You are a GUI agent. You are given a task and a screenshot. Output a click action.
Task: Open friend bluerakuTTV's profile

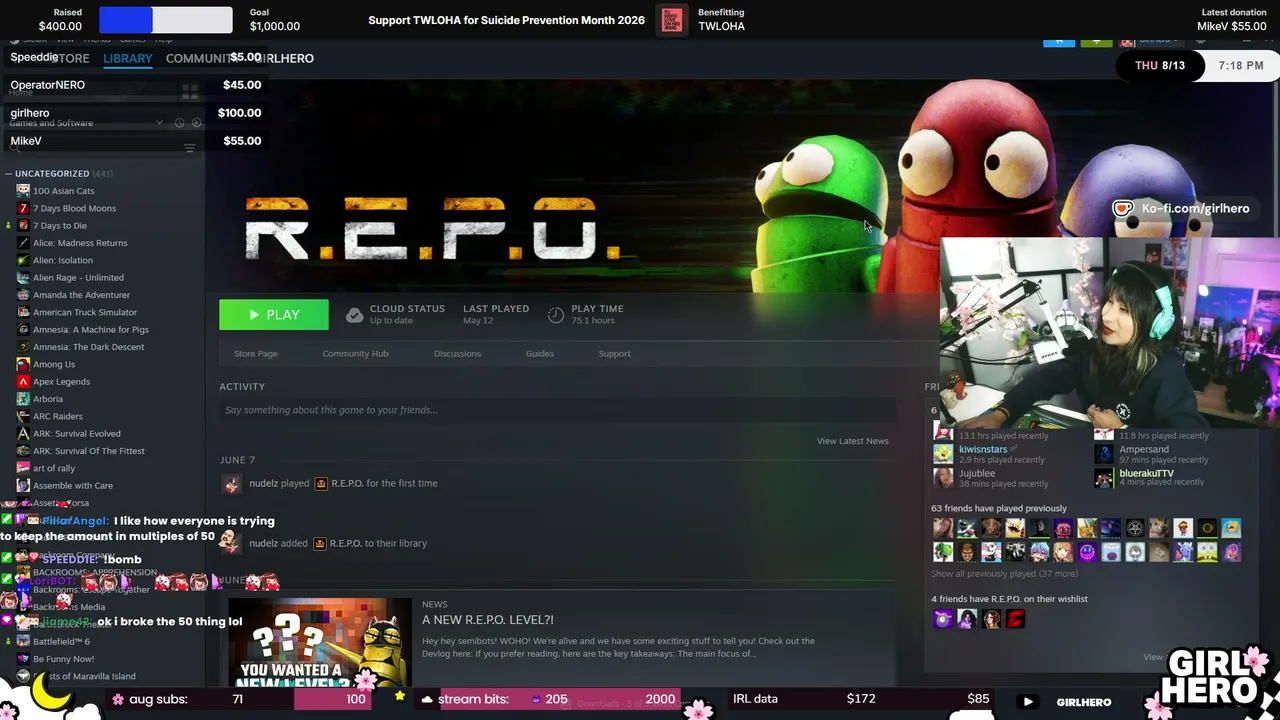point(1147,473)
